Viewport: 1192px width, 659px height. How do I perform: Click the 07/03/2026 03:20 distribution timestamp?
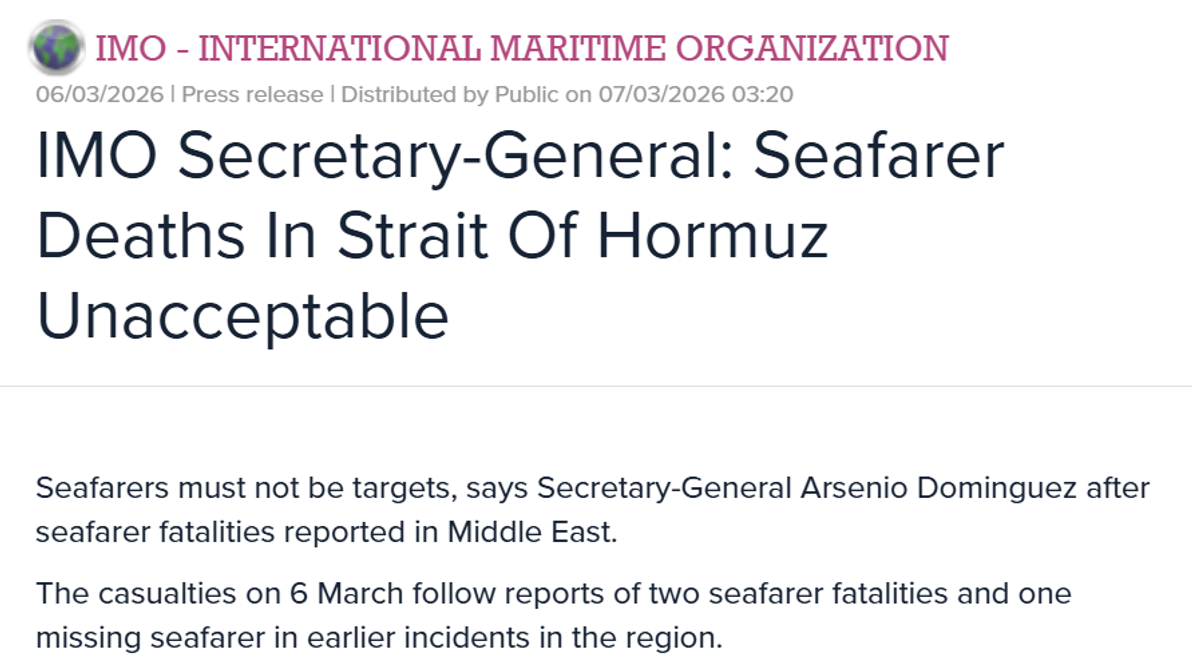695,95
